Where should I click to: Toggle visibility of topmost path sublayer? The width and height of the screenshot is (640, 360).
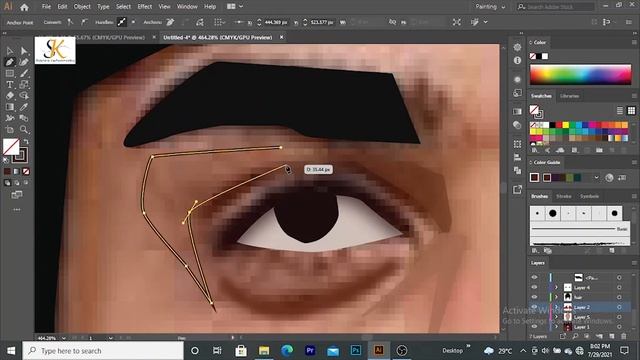tap(534, 278)
